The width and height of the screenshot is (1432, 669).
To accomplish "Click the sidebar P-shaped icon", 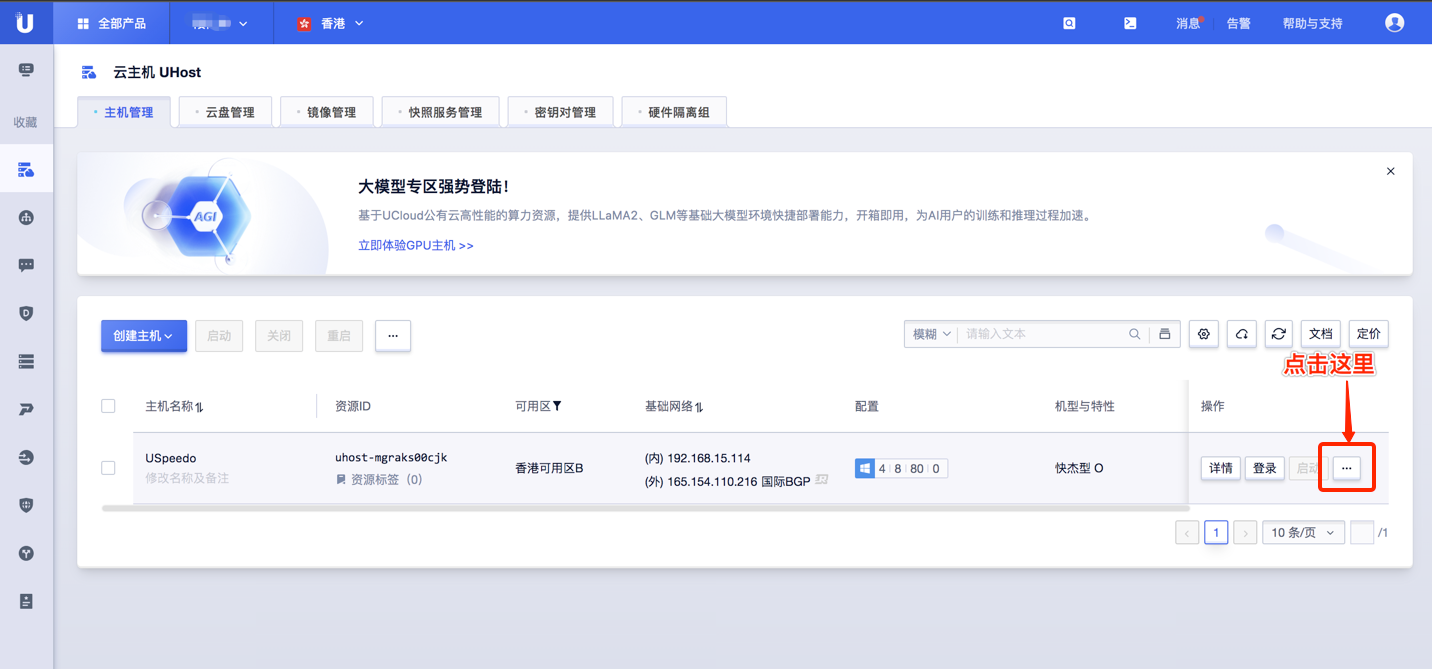I will click(x=26, y=409).
